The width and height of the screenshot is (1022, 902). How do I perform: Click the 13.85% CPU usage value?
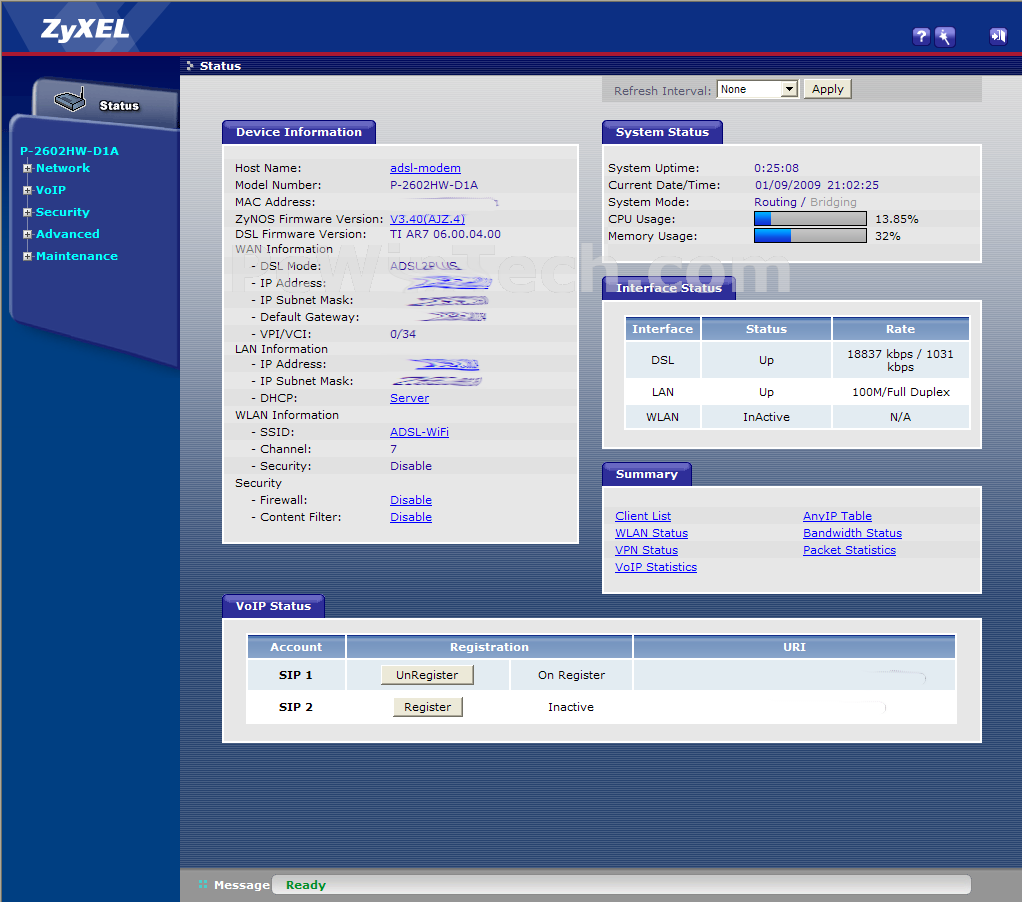(896, 219)
